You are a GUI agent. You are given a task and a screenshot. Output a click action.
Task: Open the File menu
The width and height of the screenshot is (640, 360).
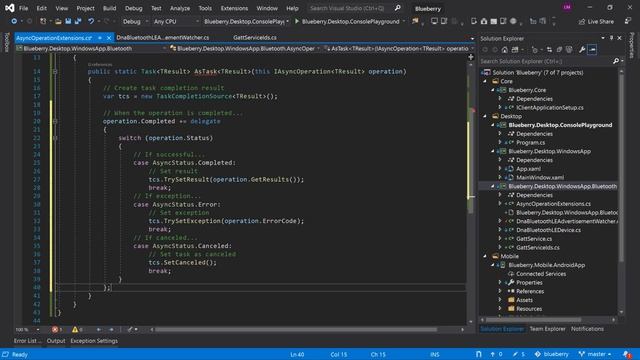click(24, 8)
